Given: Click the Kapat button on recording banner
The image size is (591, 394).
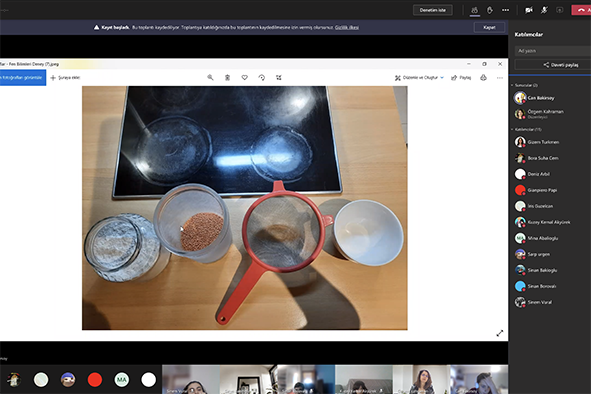Looking at the screenshot, I should pos(489,27).
